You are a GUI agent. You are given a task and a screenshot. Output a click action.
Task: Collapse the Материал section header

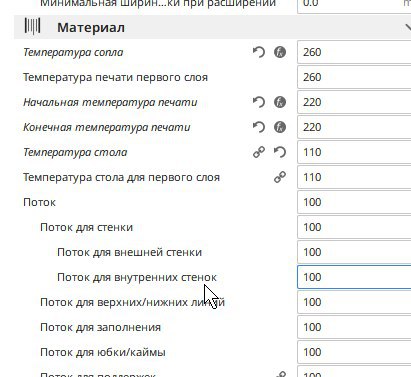point(212,27)
